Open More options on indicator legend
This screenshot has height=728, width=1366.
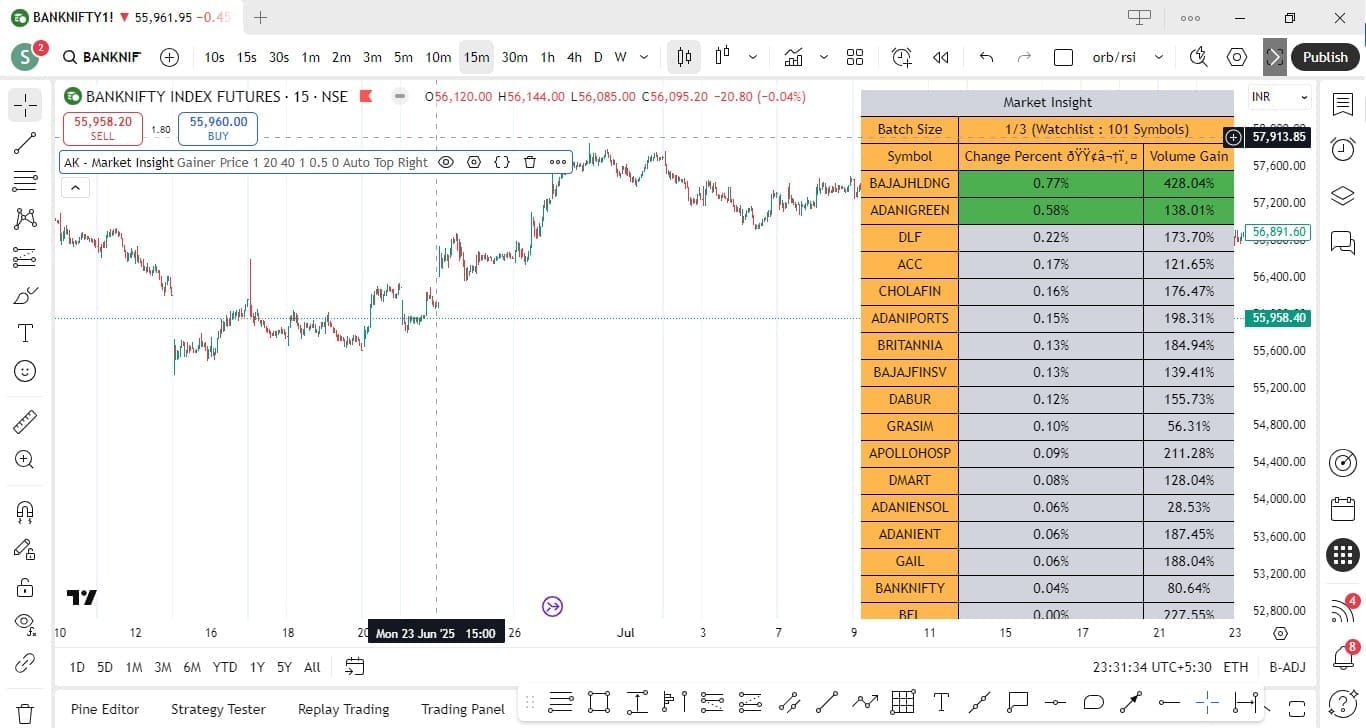[x=558, y=162]
